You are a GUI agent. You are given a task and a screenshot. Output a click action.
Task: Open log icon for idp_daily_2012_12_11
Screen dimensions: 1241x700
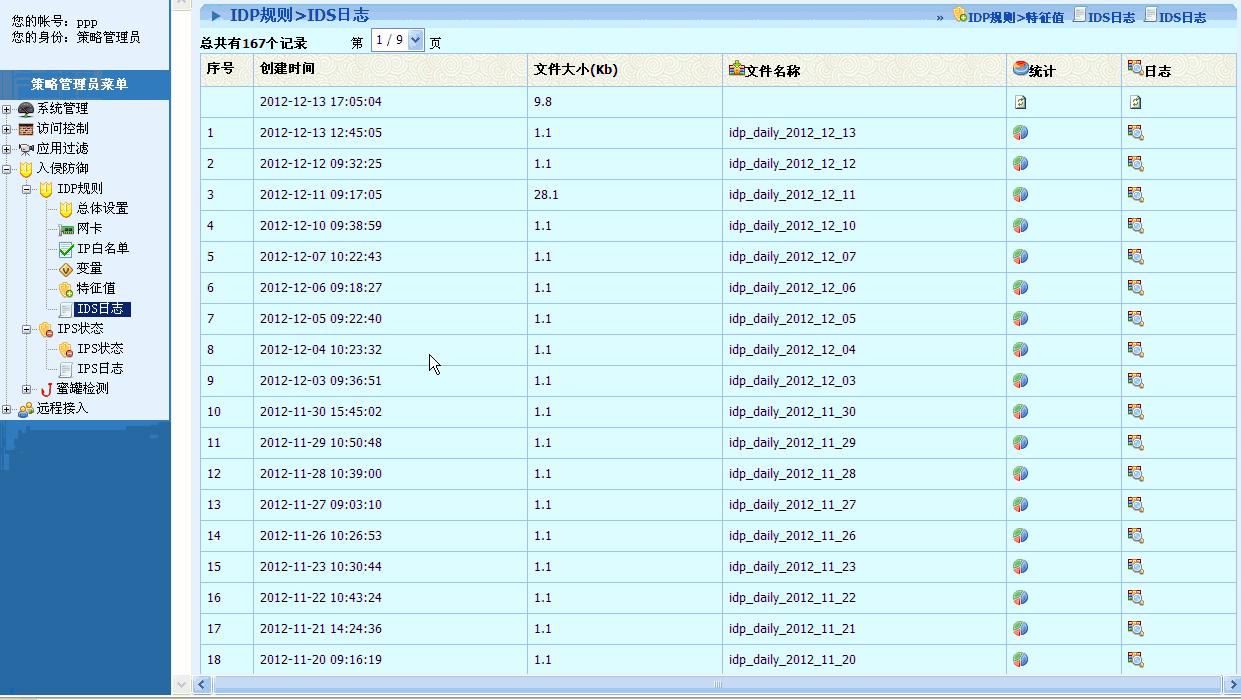pos(1135,195)
